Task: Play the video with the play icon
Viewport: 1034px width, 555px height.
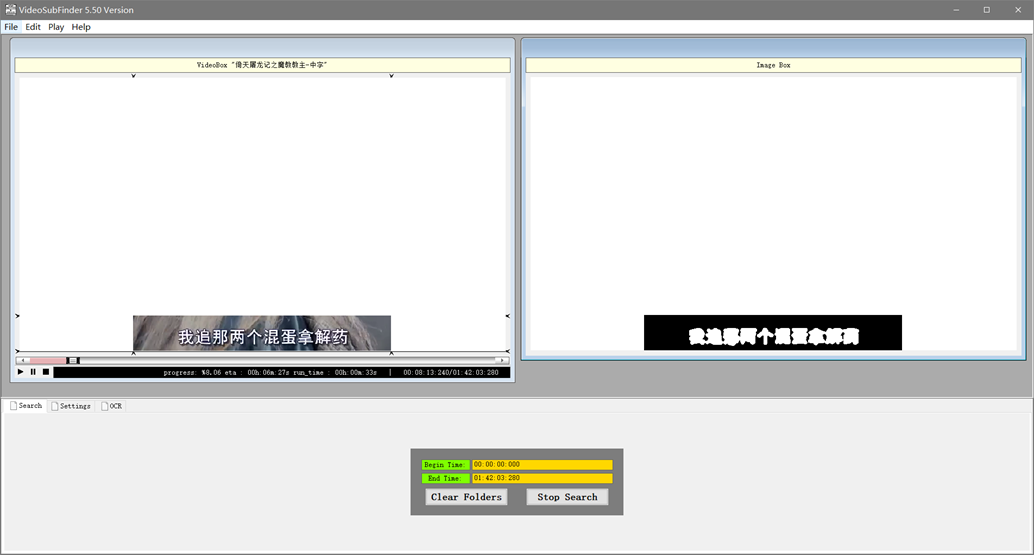Action: point(20,372)
